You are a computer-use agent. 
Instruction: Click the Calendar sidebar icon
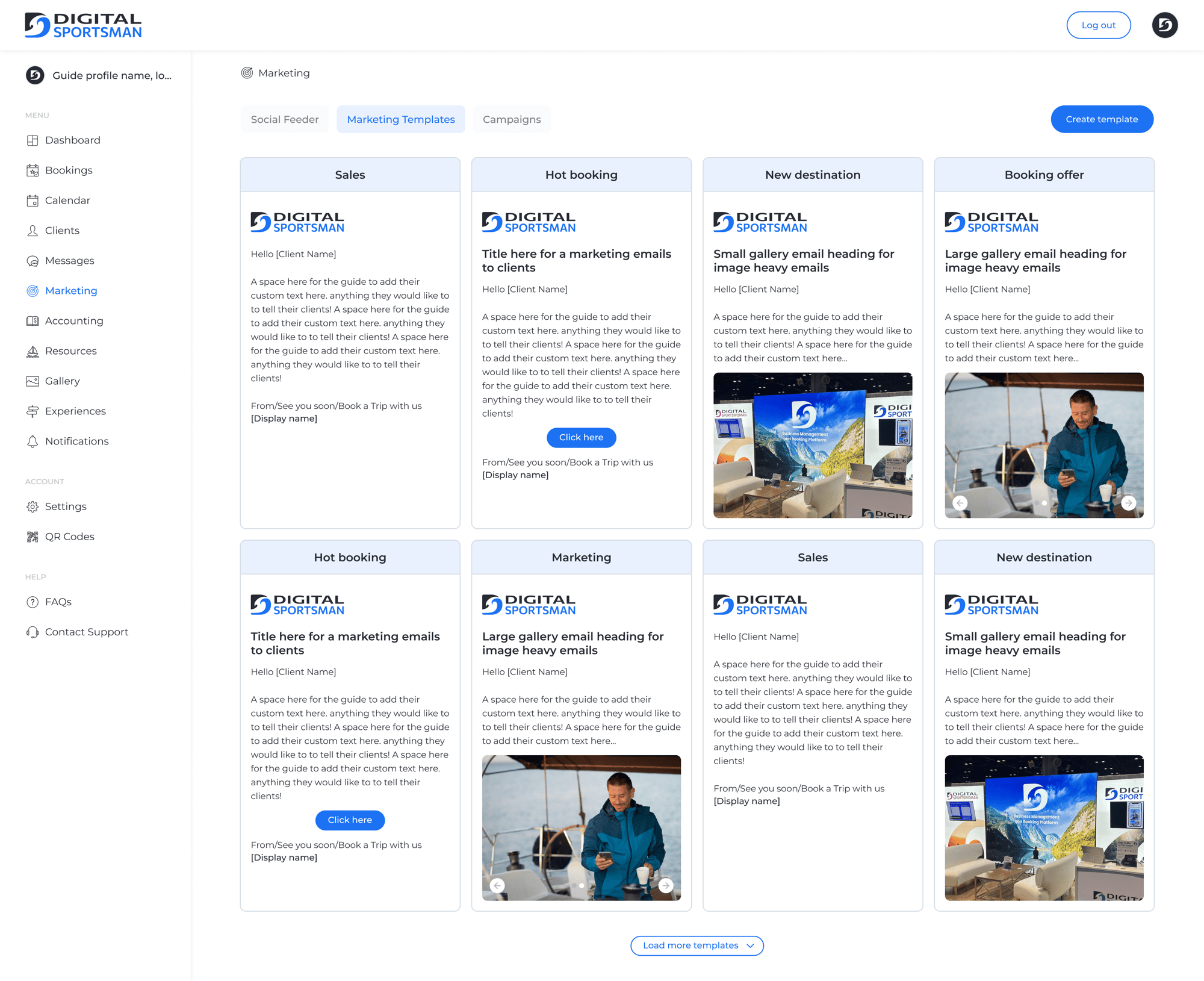pyautogui.click(x=33, y=201)
